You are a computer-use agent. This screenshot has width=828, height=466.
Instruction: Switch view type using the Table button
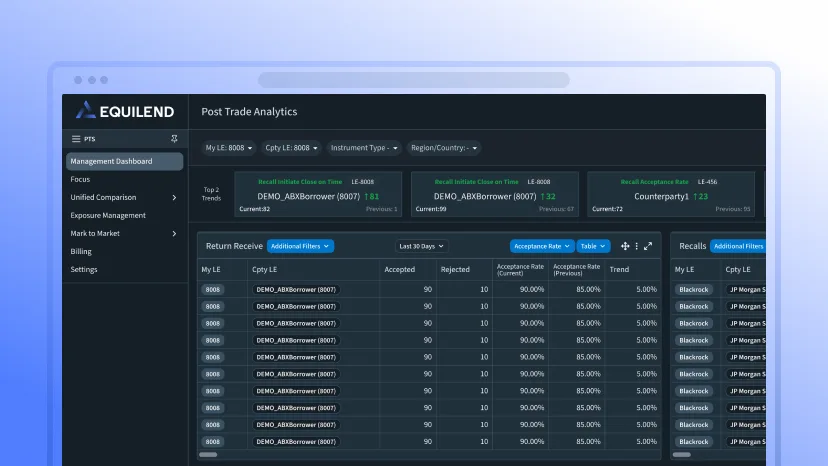pyautogui.click(x=593, y=246)
